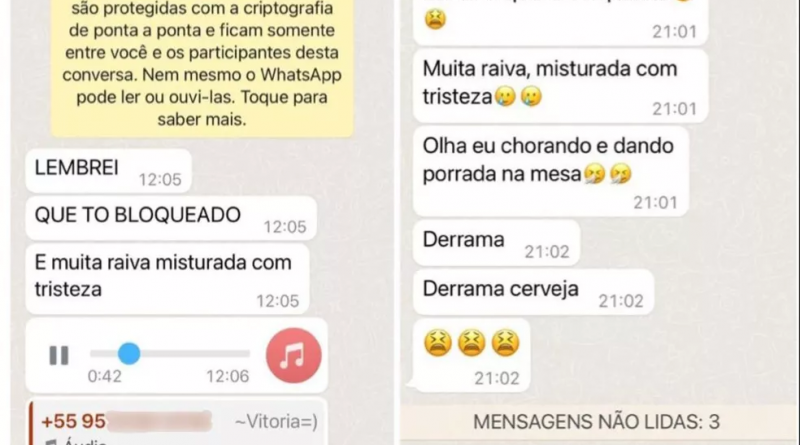This screenshot has width=800, height=445.
Task: Click the Derrama cerveja message bubble
Action: pos(533,292)
